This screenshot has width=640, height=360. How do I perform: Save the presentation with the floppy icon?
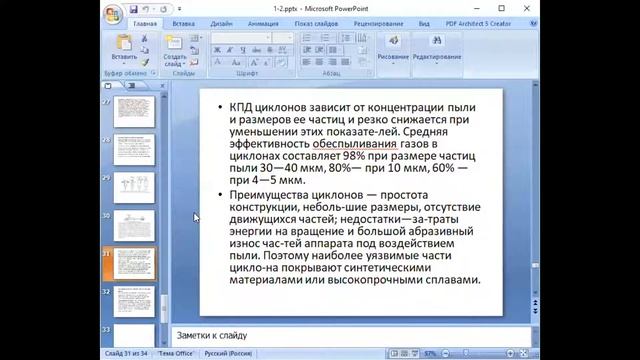coord(133,9)
